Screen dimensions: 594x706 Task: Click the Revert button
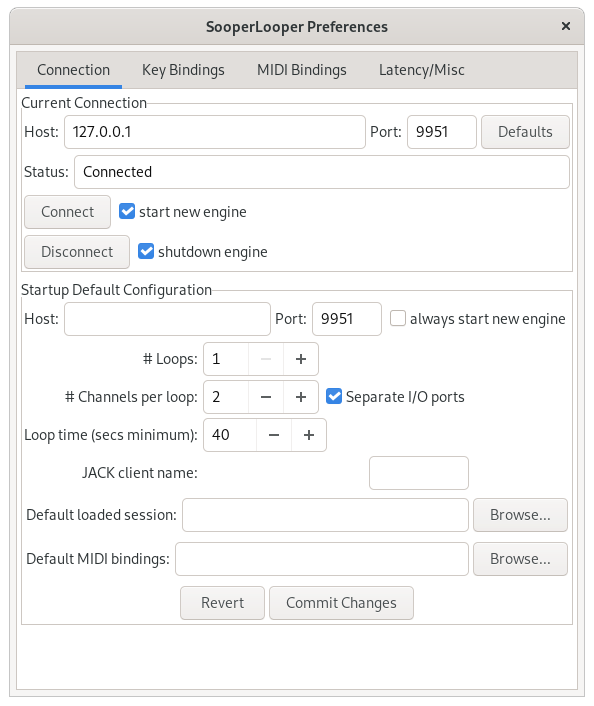(222, 603)
